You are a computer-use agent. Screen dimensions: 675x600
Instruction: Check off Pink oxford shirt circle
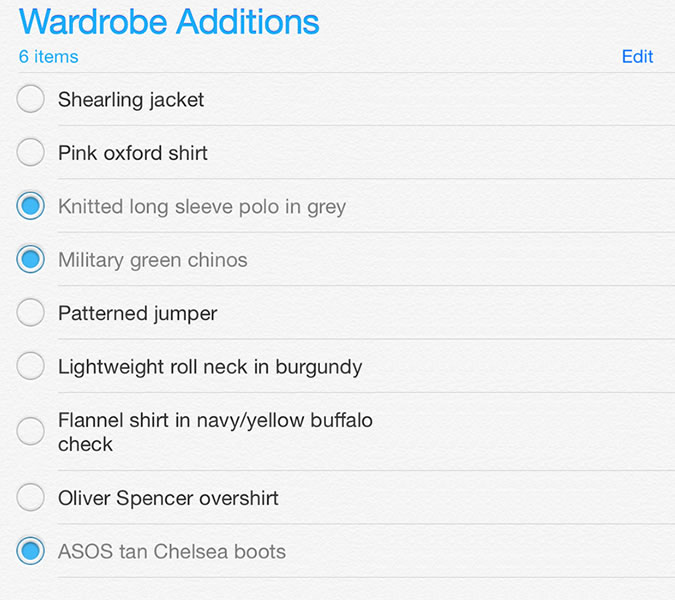pyautogui.click(x=30, y=152)
